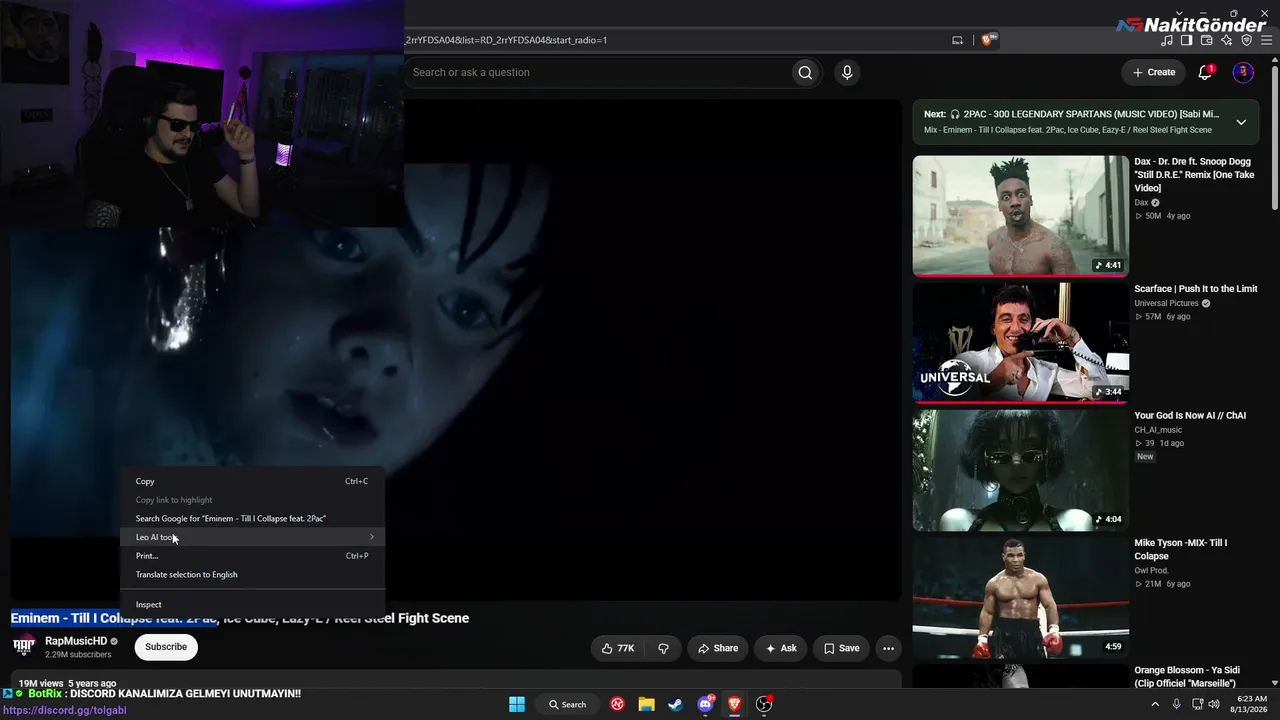Open Your God Is Now AI thumbnail

(x=1020, y=469)
